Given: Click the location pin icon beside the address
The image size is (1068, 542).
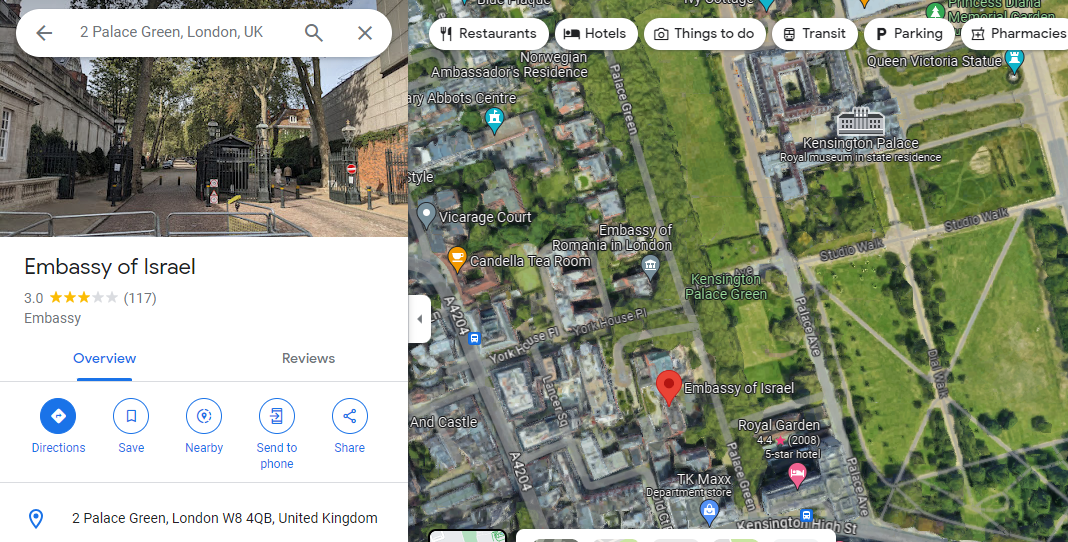Looking at the screenshot, I should coord(36,519).
